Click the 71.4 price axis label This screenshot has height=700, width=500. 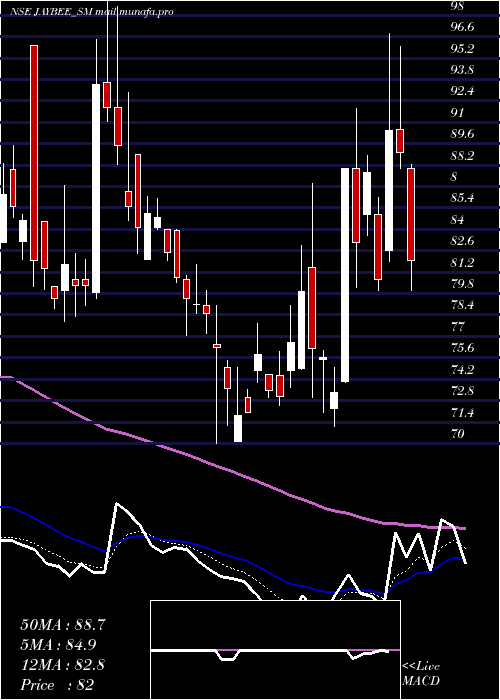[462, 412]
